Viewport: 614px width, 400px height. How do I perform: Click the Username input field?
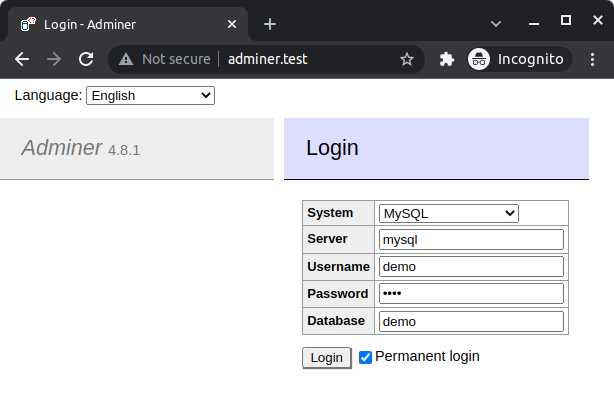[471, 266]
